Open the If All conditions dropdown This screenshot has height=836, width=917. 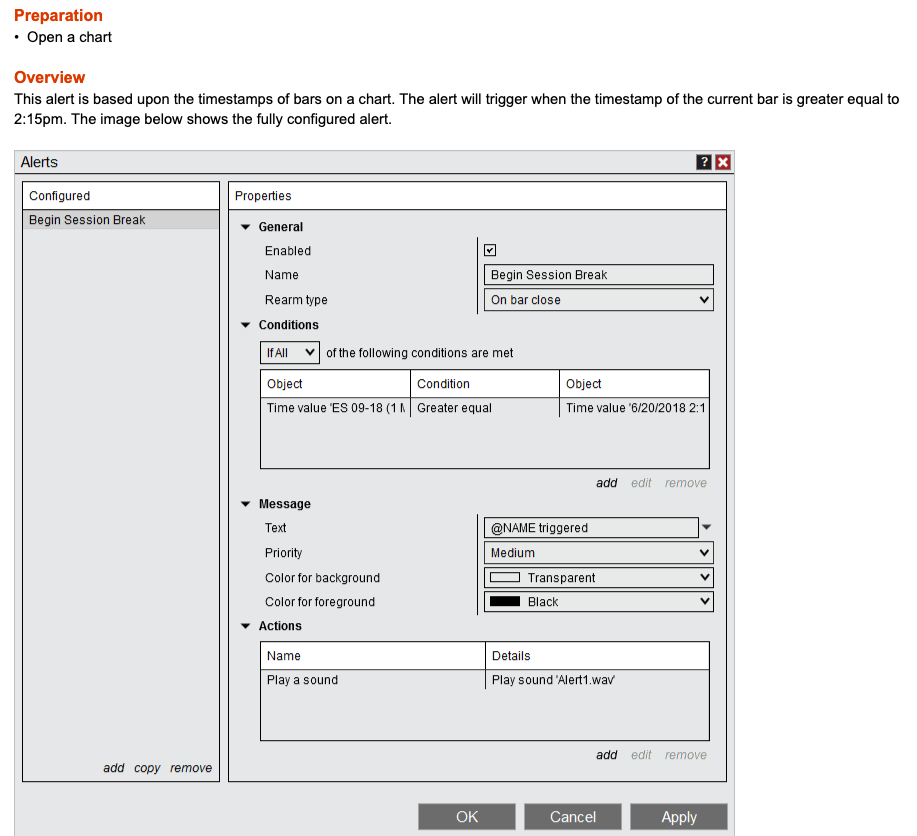289,353
